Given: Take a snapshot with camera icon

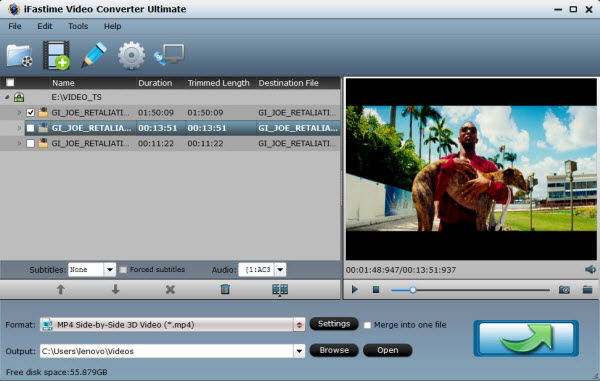Looking at the screenshot, I should [564, 290].
